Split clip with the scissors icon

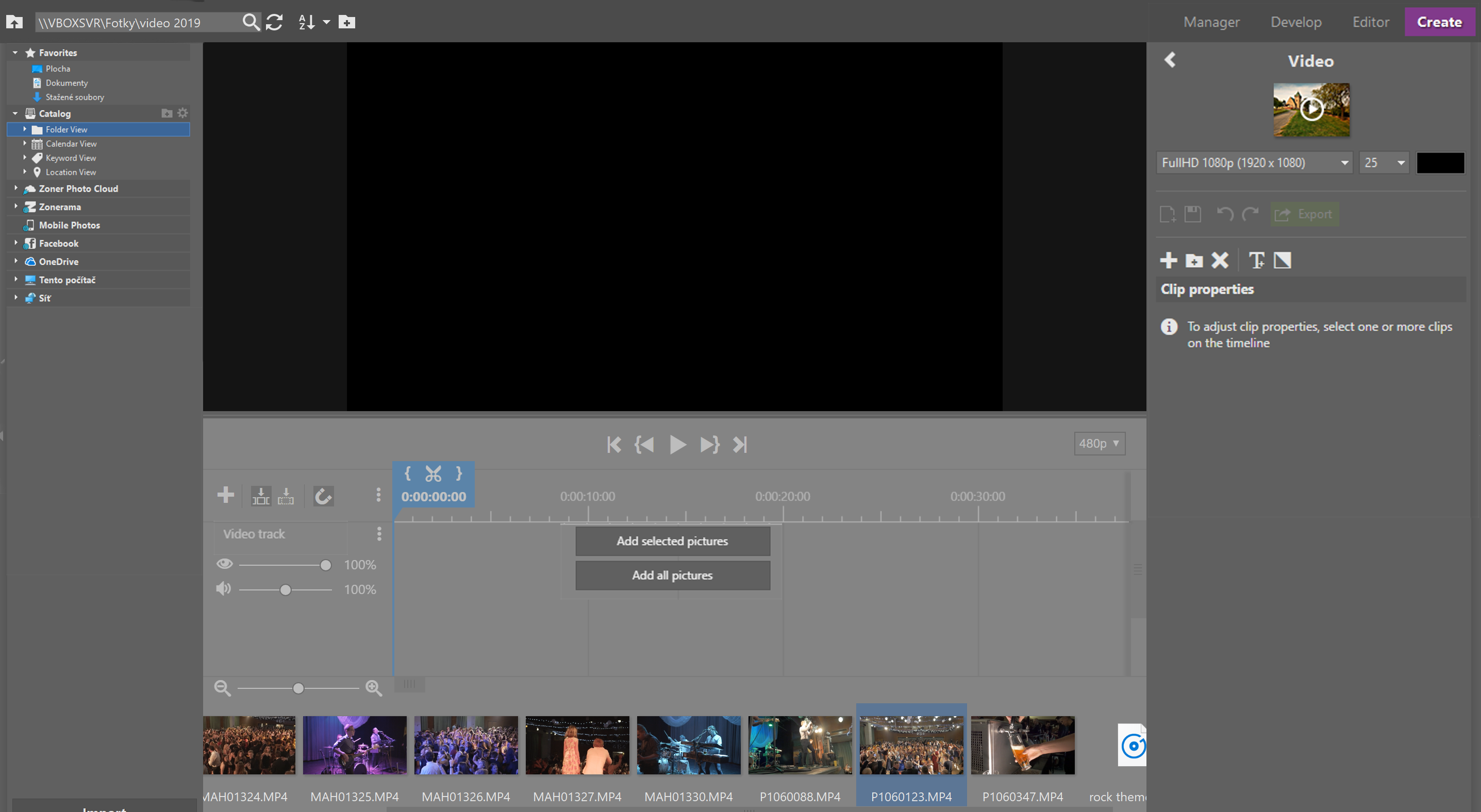point(433,473)
